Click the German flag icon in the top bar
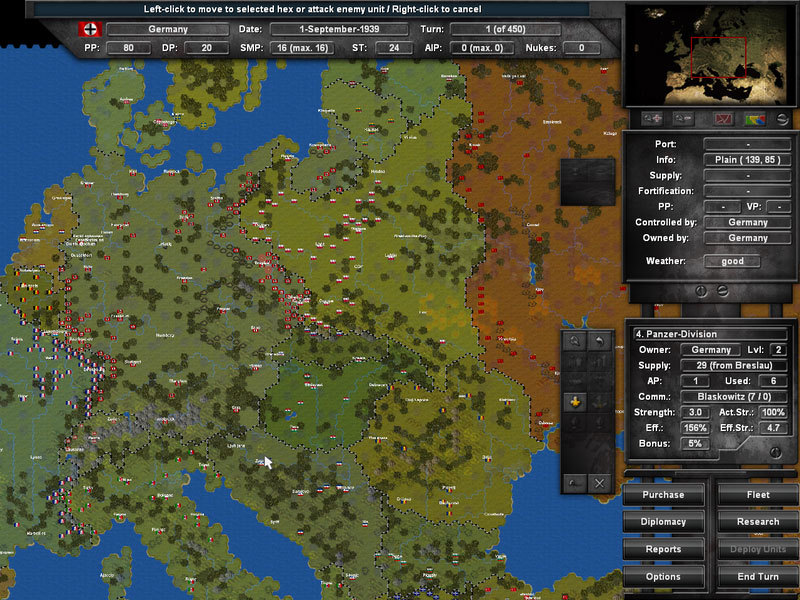This screenshot has height=600, width=800. pyautogui.click(x=90, y=29)
